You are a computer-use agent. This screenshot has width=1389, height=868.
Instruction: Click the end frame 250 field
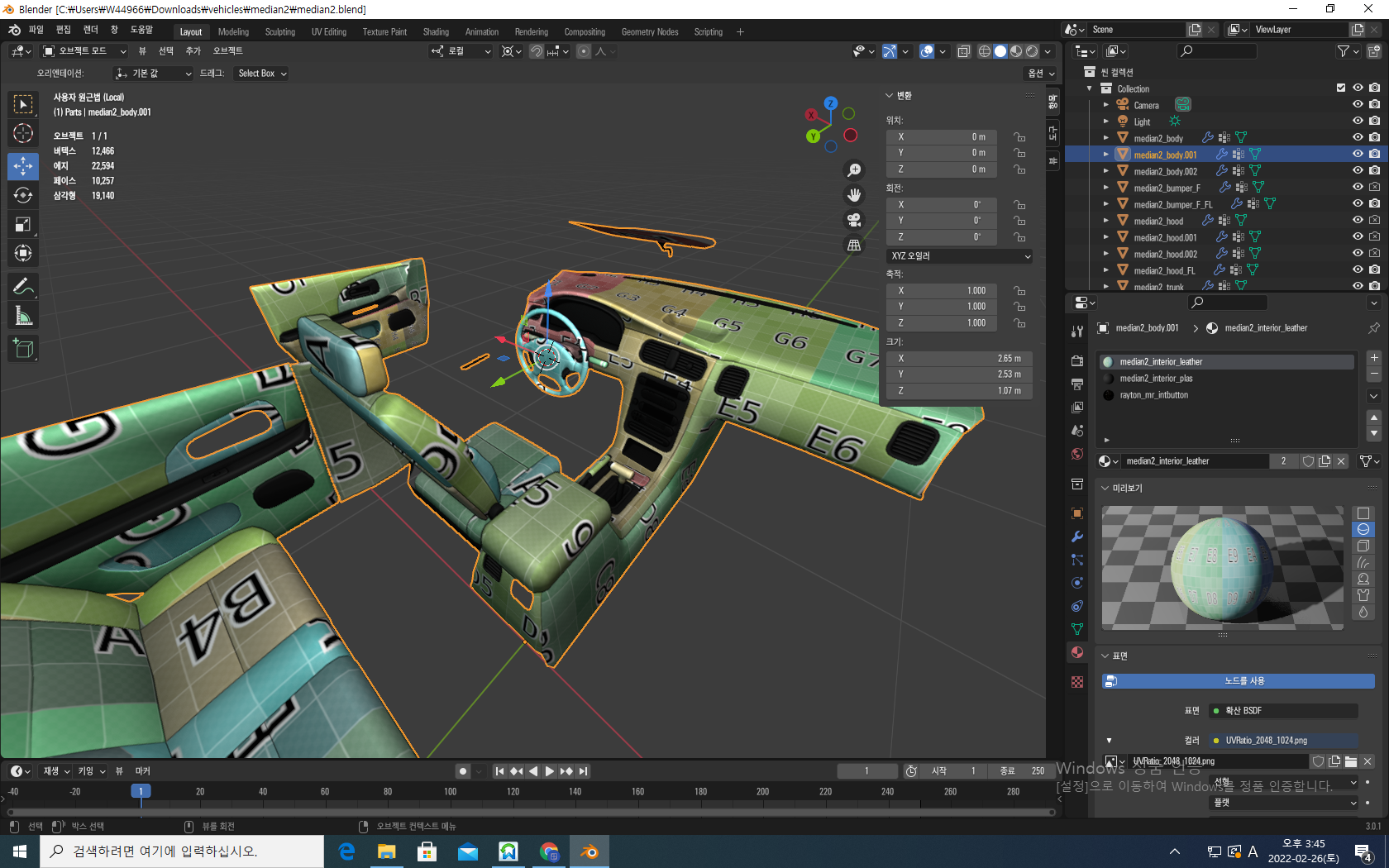coord(1022,771)
